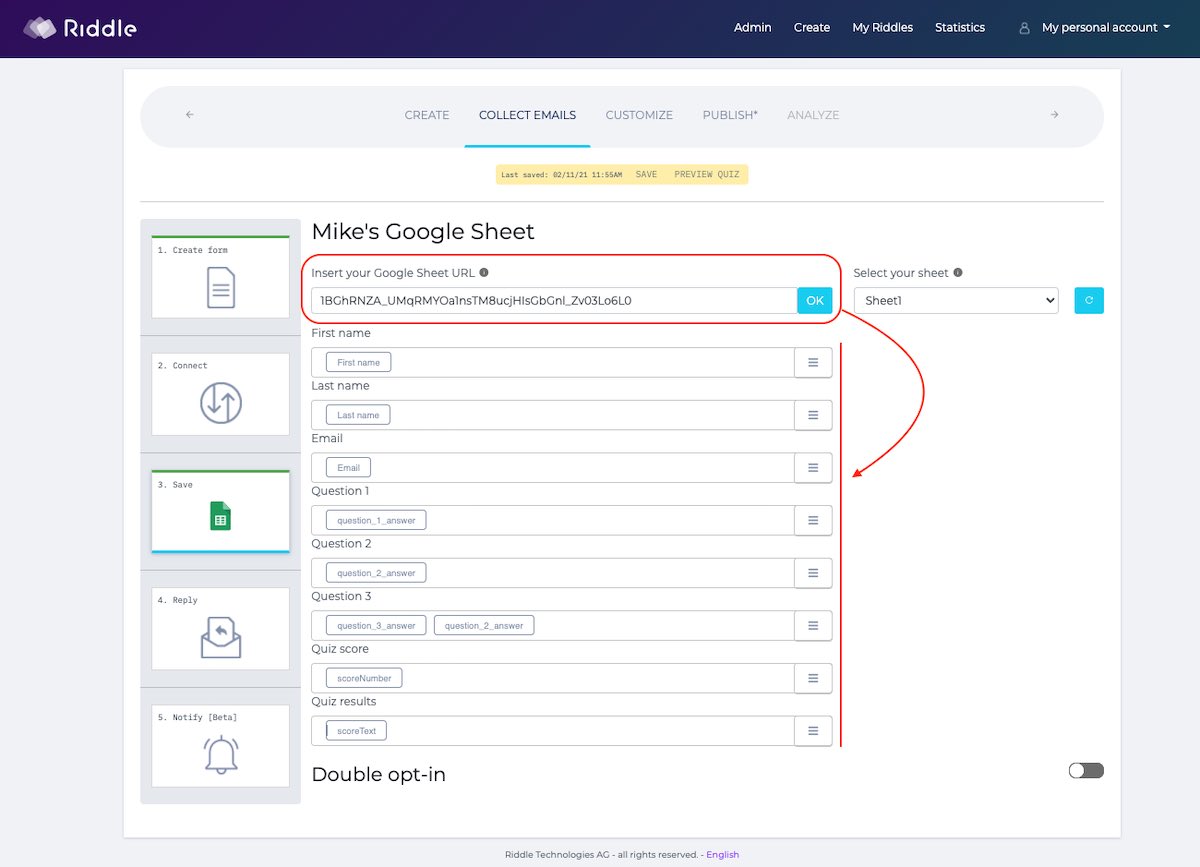Open the Question 2 field menu

click(813, 573)
